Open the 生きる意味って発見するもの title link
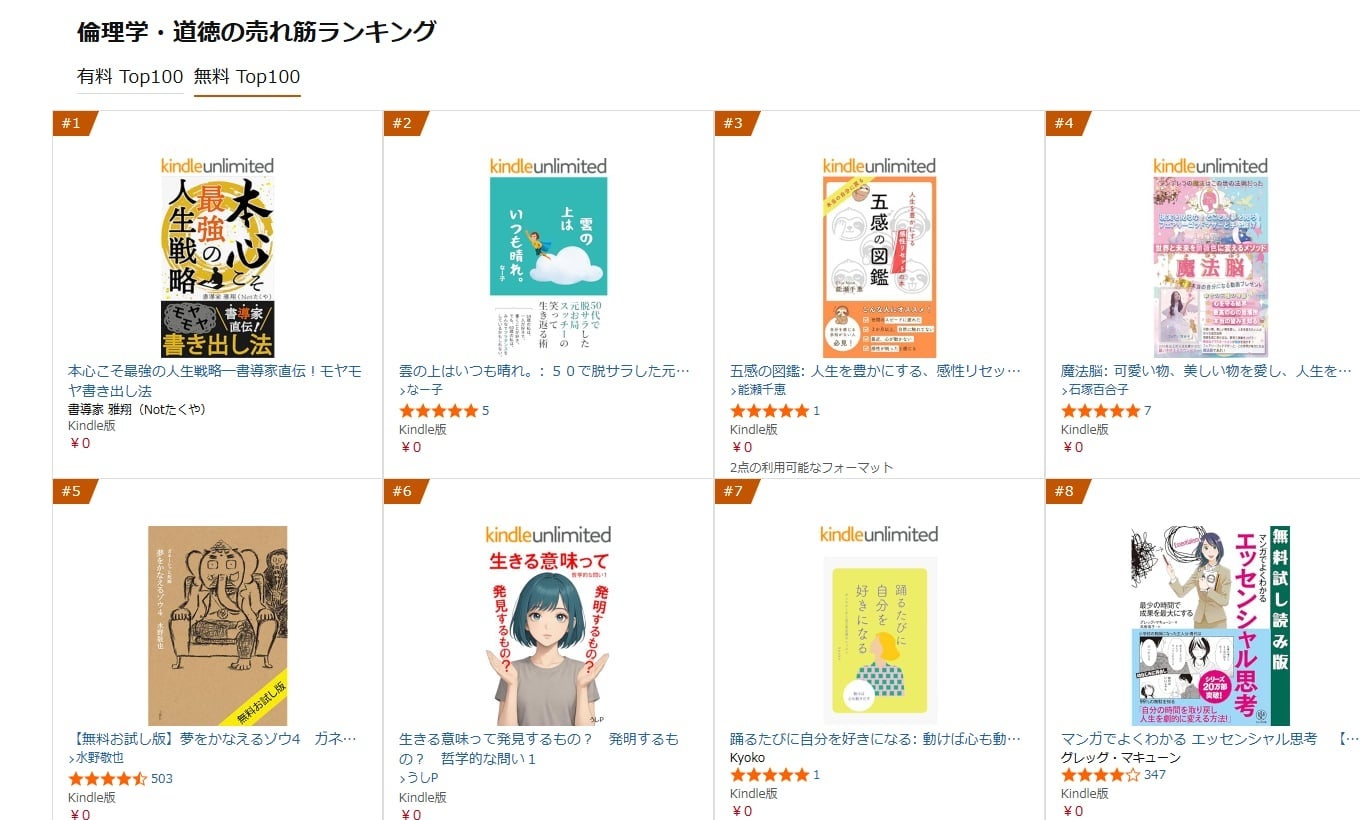The width and height of the screenshot is (1360, 820). 538,748
